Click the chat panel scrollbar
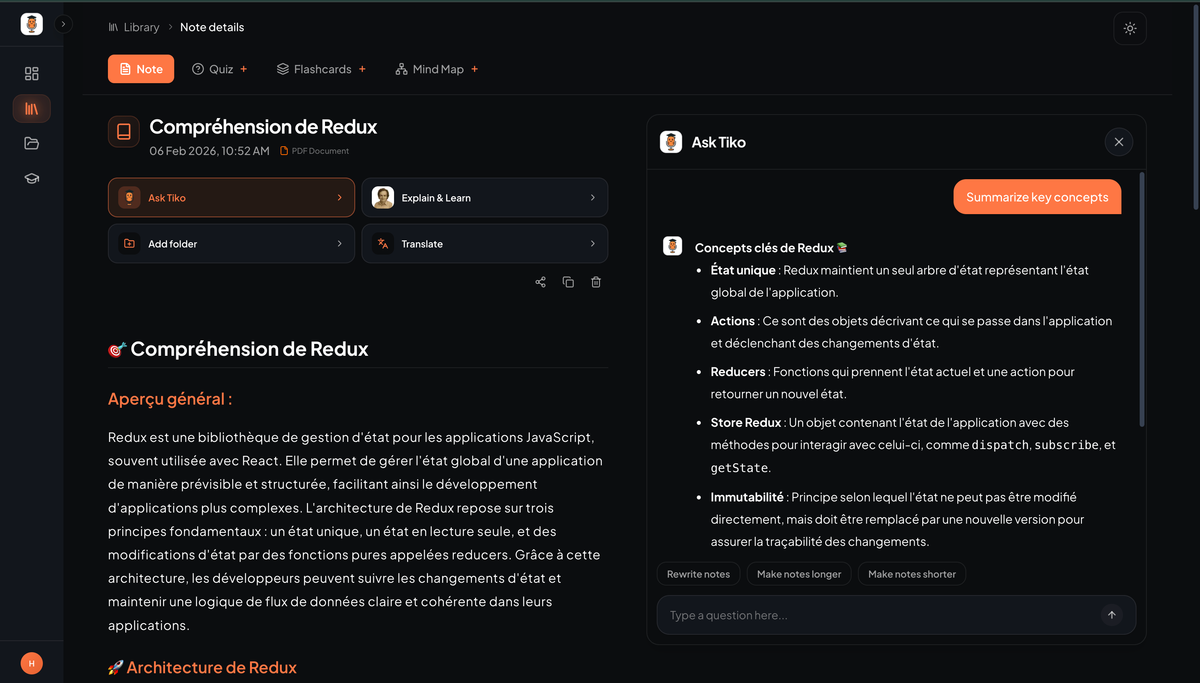 pos(1141,300)
